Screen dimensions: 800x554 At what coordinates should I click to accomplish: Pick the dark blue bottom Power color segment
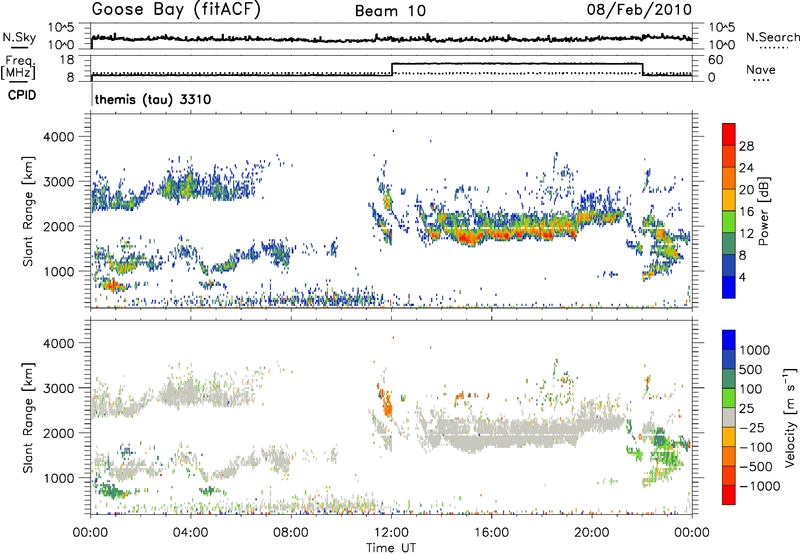coord(729,287)
